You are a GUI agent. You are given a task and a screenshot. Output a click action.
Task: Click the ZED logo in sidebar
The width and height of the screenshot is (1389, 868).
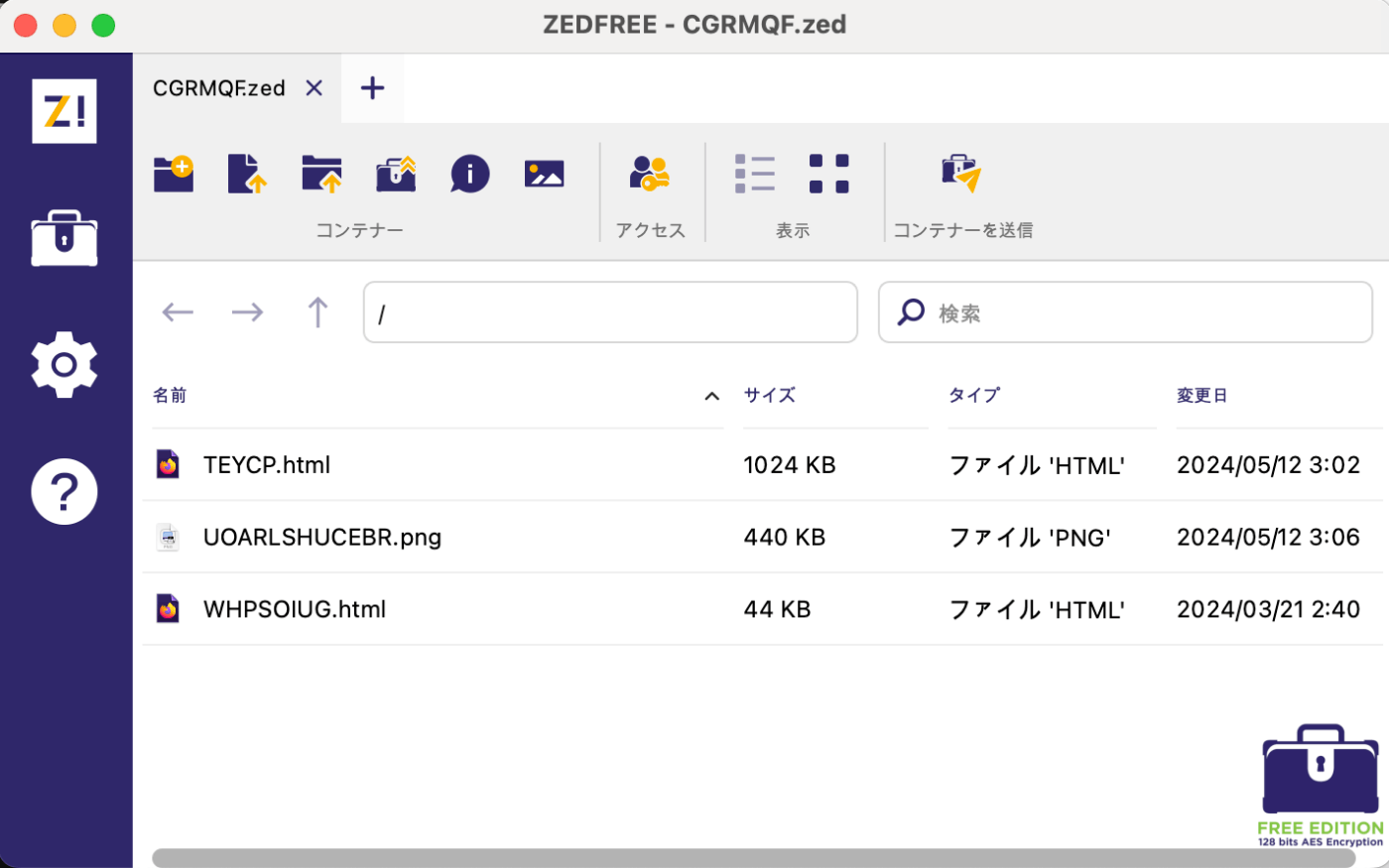(64, 111)
